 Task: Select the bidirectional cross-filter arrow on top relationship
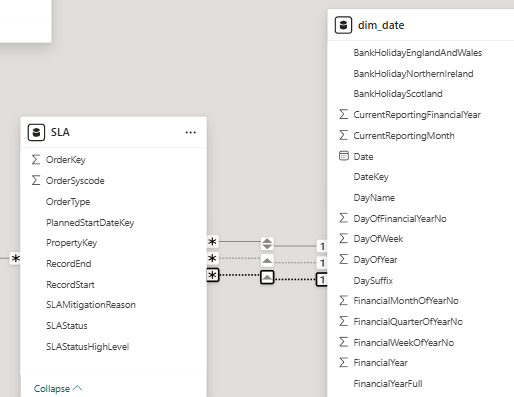(x=267, y=244)
